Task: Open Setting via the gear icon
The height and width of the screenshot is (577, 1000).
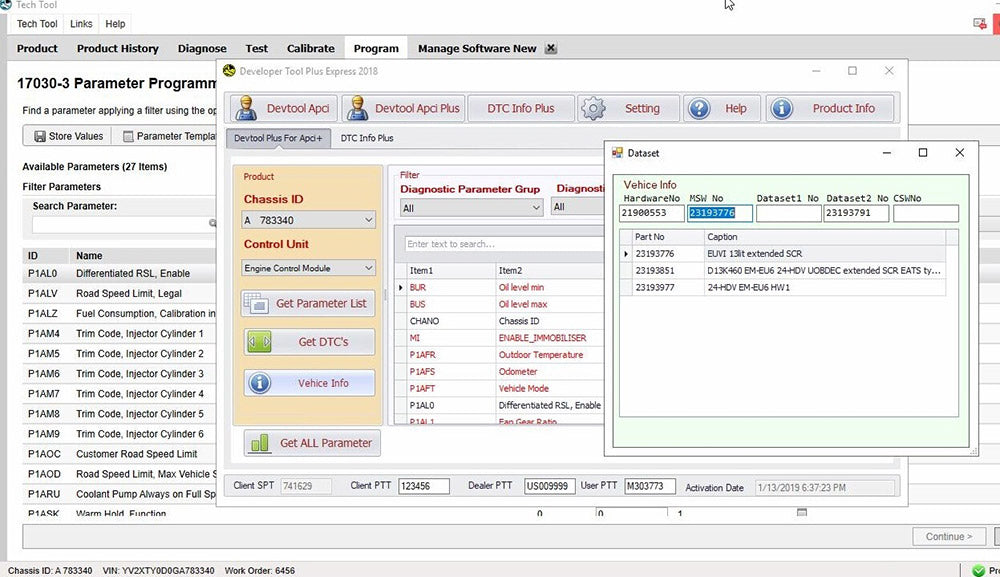Action: click(593, 108)
